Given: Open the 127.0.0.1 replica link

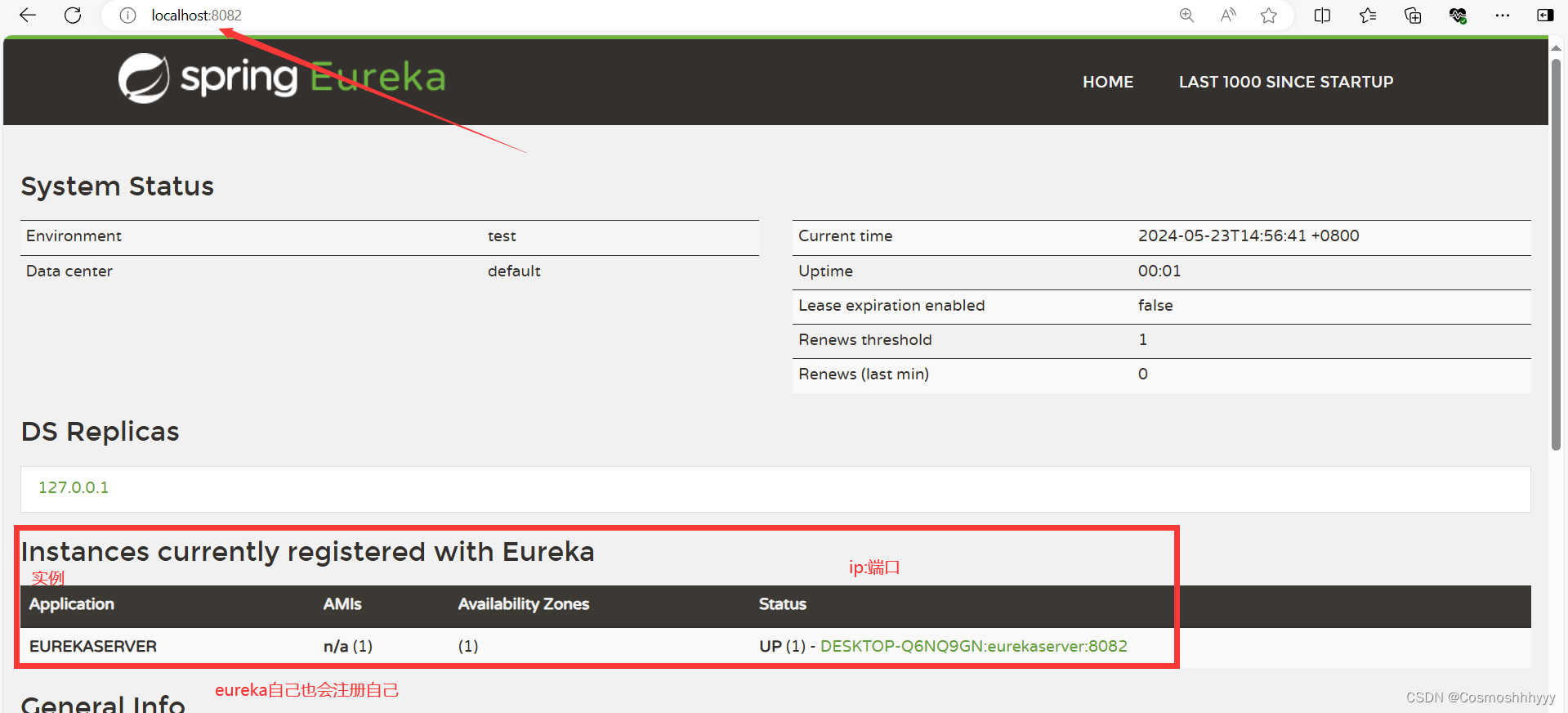Looking at the screenshot, I should coord(74,487).
